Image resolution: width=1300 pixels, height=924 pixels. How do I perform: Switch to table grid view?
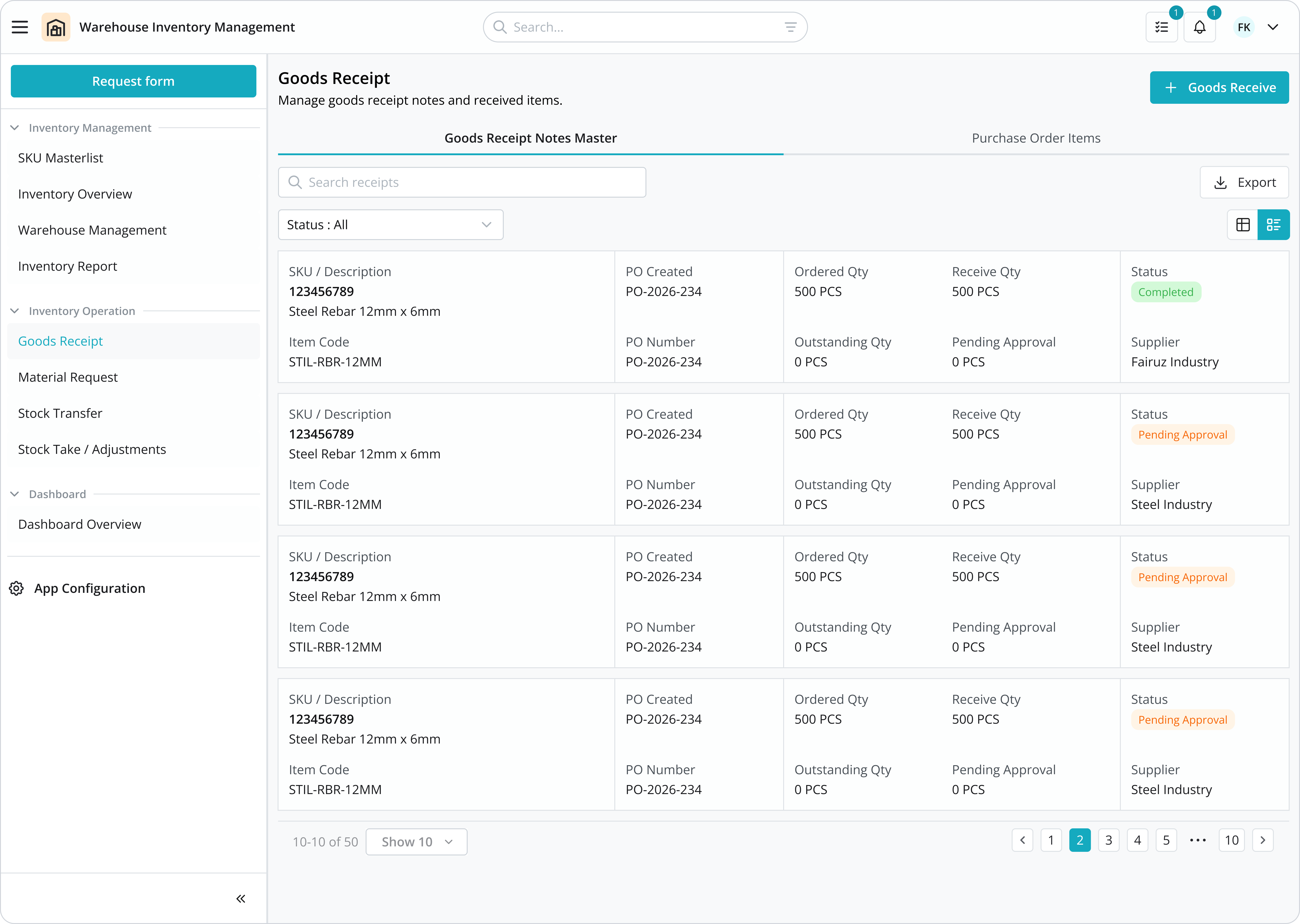click(1243, 225)
